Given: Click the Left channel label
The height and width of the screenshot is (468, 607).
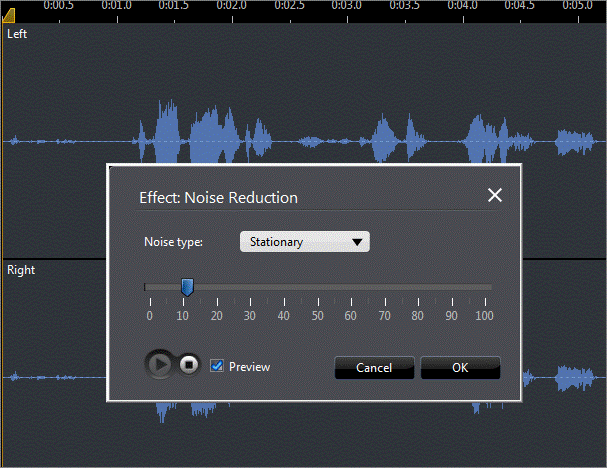Looking at the screenshot, I should tap(17, 34).
